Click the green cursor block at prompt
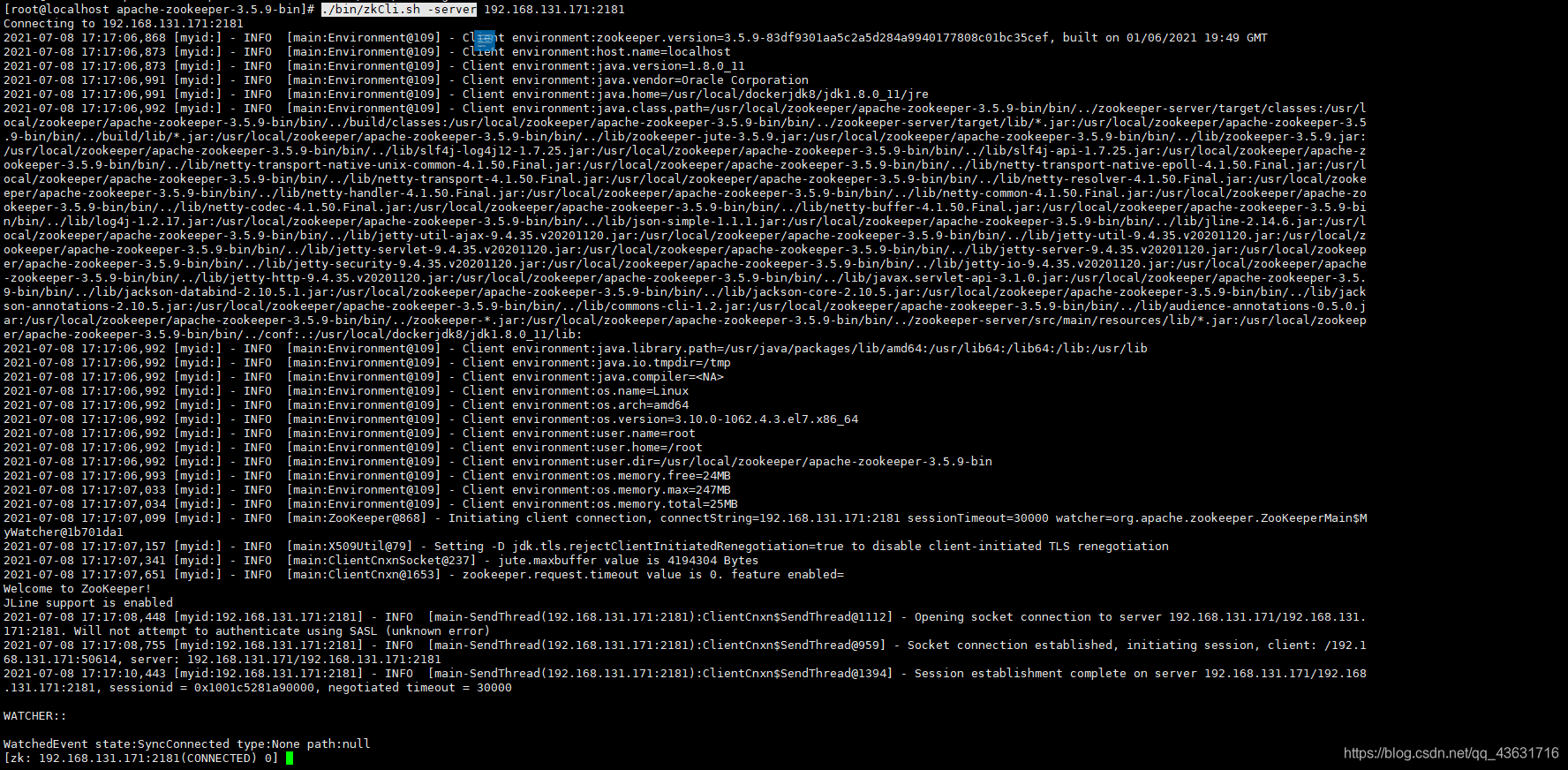 290,759
